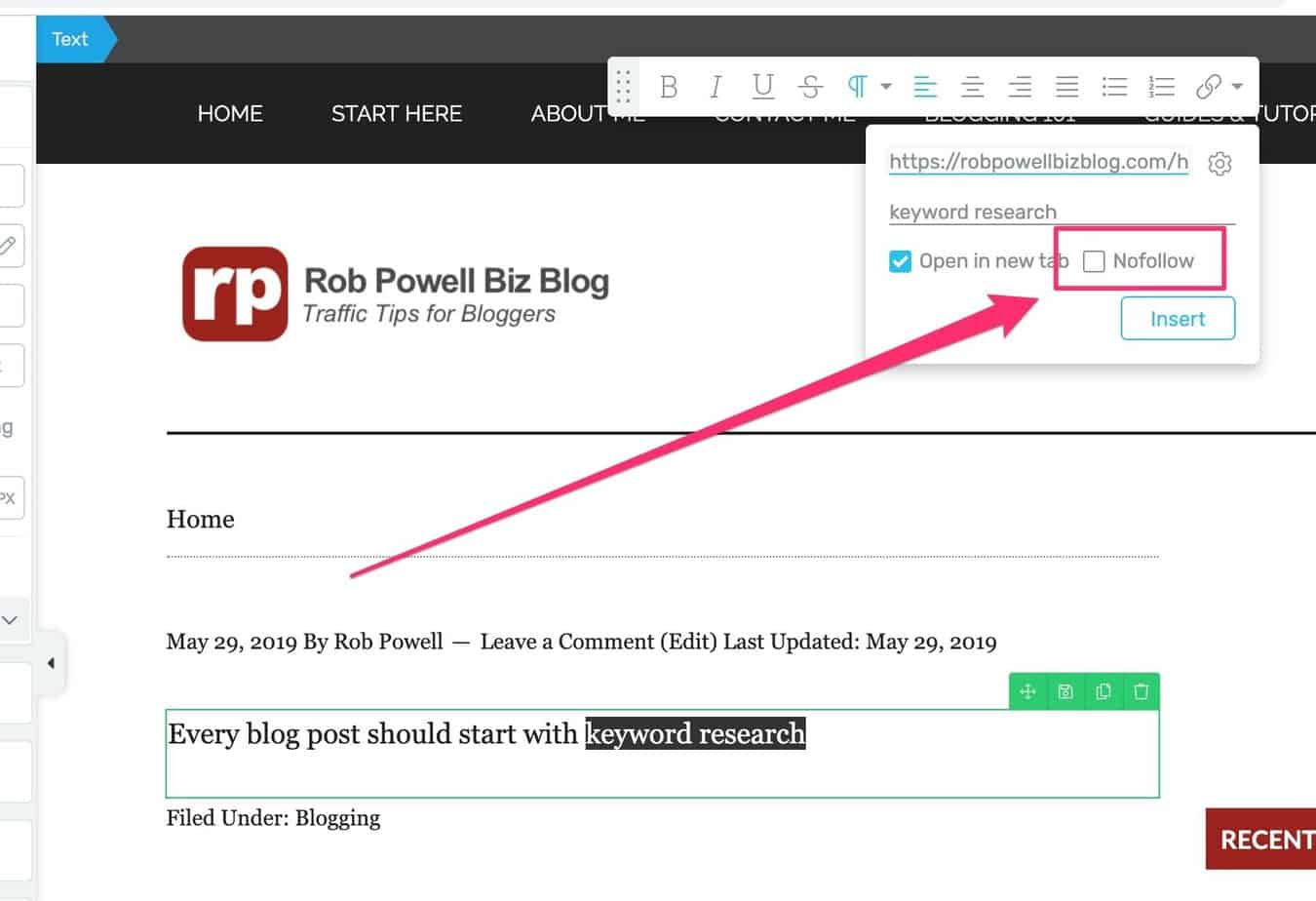Screen dimensions: 1316x901
Task: Save the text block with the green save icon
Action: coord(1064,691)
